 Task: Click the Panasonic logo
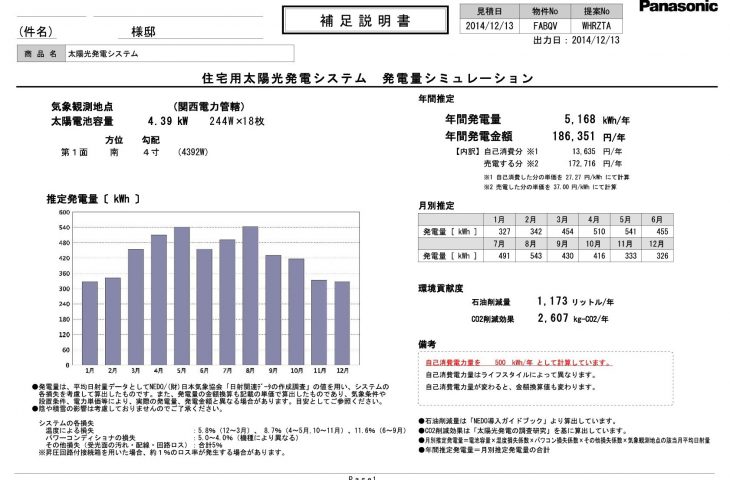pos(678,6)
